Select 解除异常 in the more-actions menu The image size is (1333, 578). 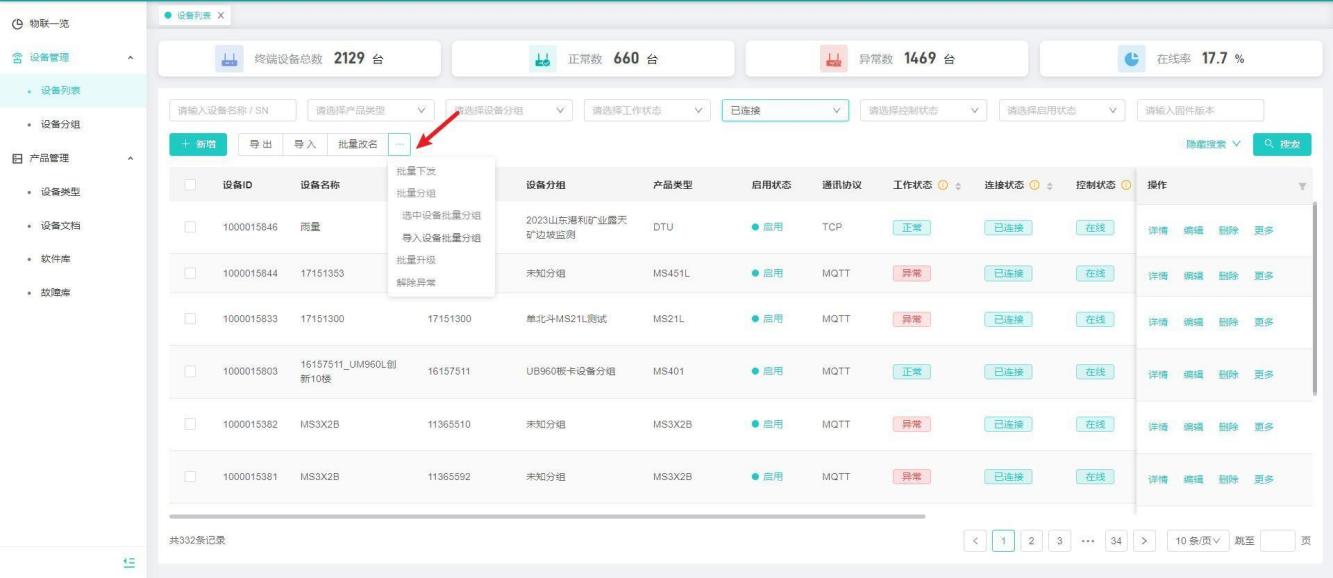click(x=416, y=283)
